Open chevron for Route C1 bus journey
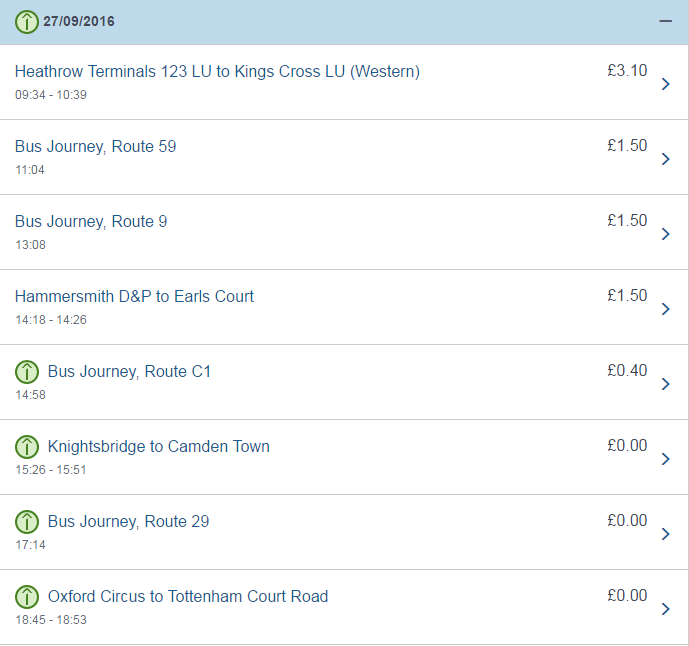Screen dimensions: 689x646 click(x=666, y=384)
